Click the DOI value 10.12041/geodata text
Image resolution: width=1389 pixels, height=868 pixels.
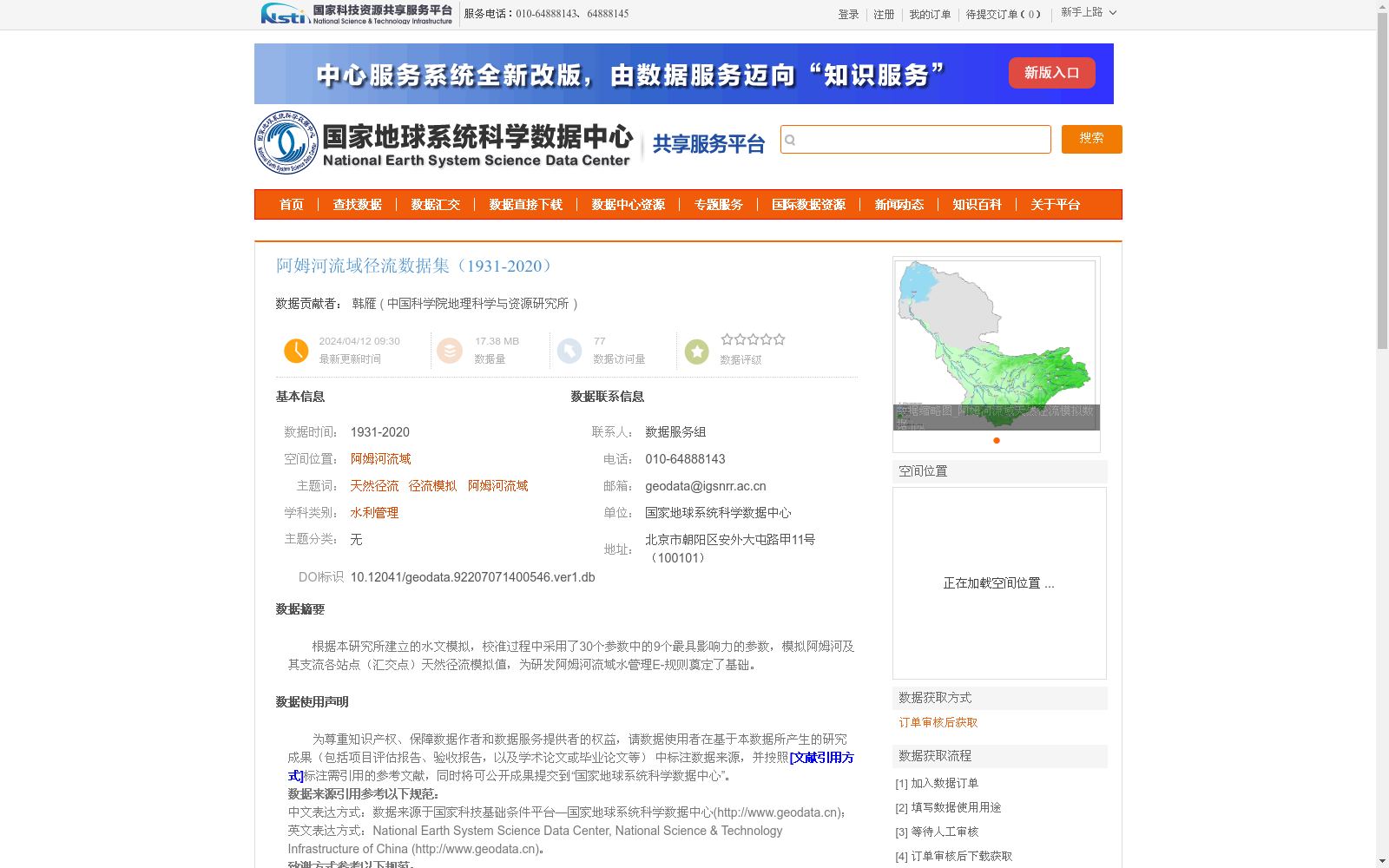click(x=472, y=577)
